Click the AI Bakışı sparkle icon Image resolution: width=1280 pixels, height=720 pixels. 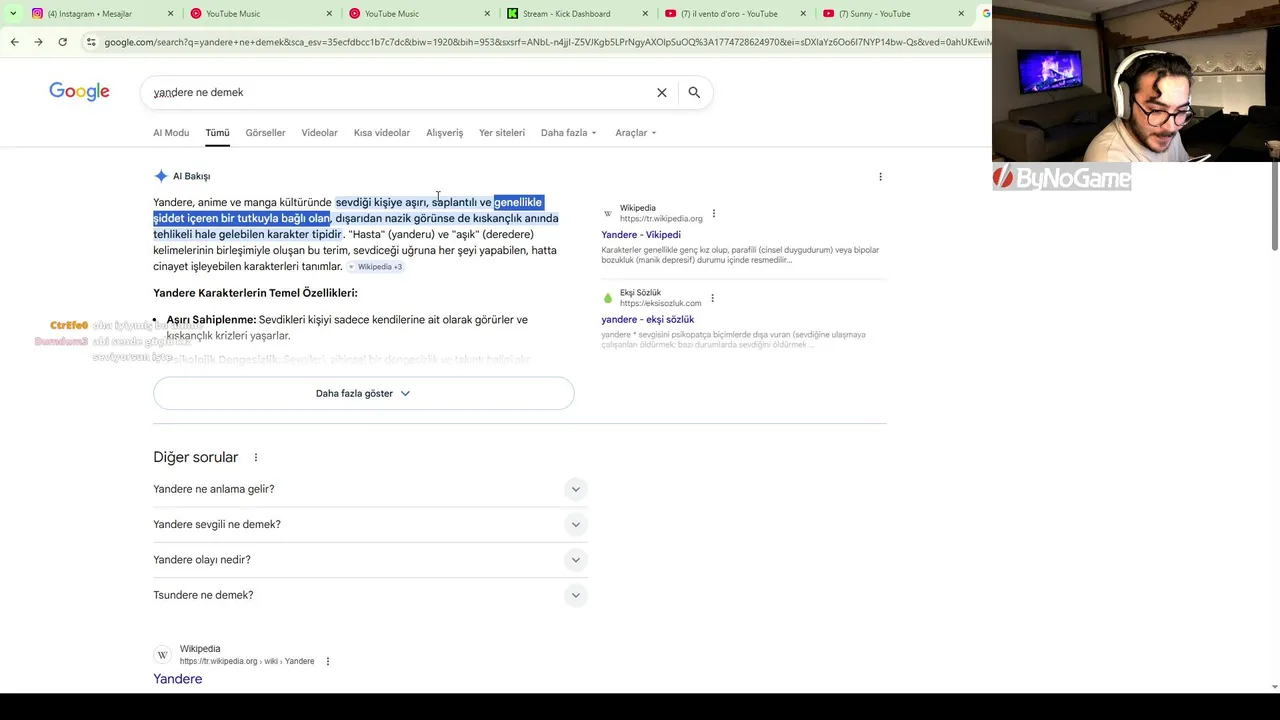[161, 176]
